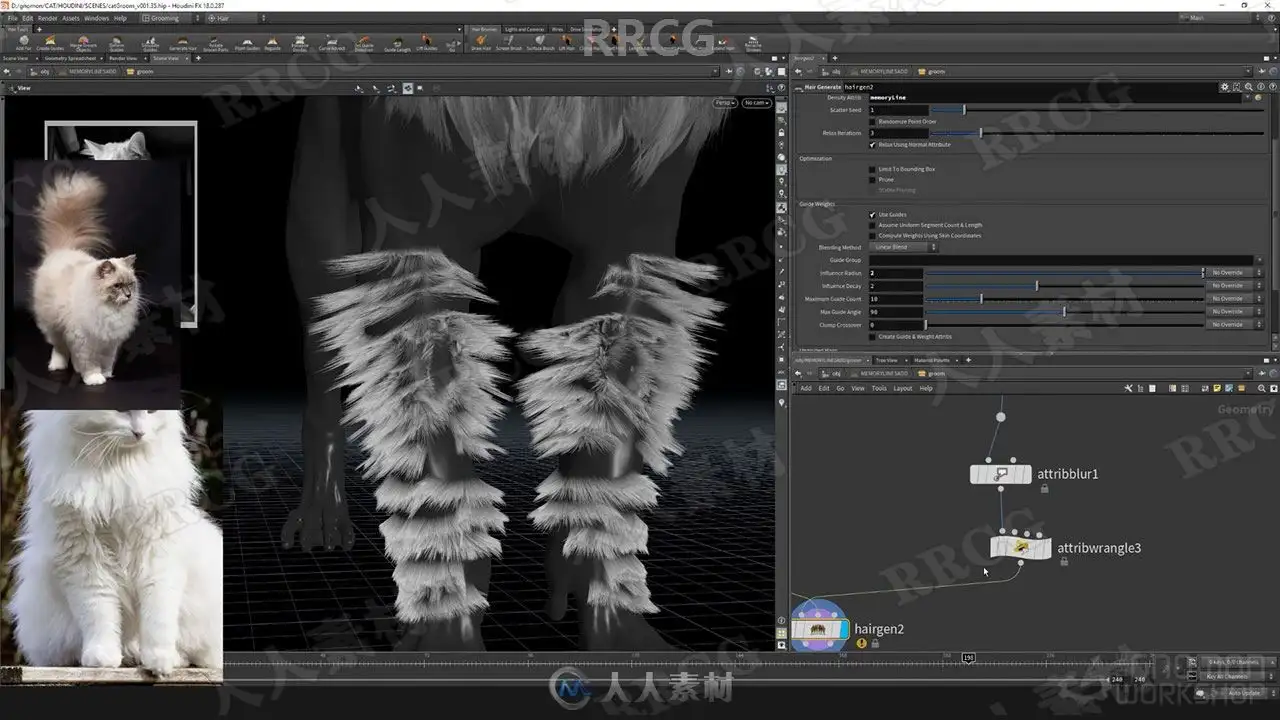Screen dimensions: 1280x720
Task: Click the Create Guides shelf tool
Action: 50,43
